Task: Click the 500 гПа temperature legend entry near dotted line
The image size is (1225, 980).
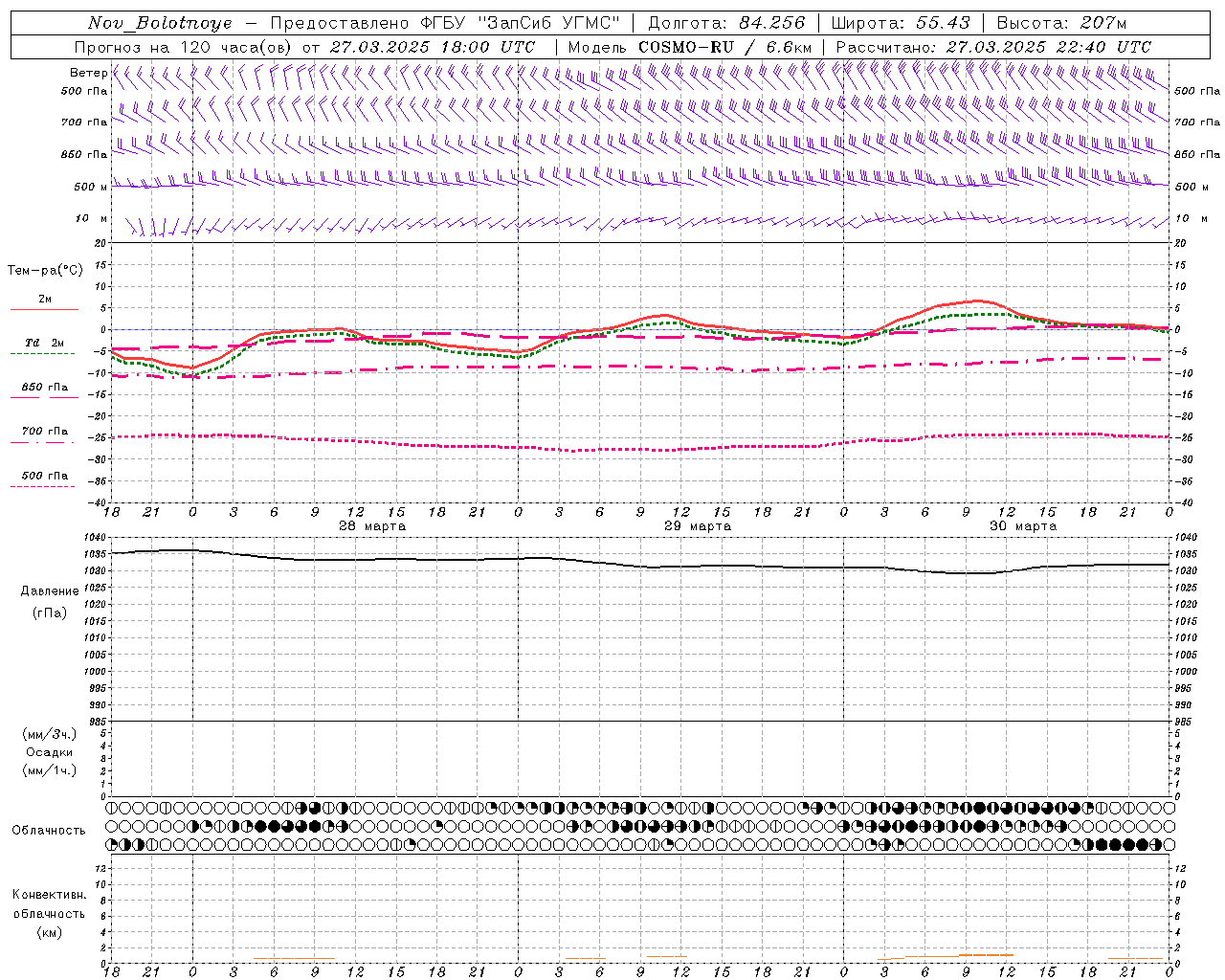Action: click(x=45, y=475)
